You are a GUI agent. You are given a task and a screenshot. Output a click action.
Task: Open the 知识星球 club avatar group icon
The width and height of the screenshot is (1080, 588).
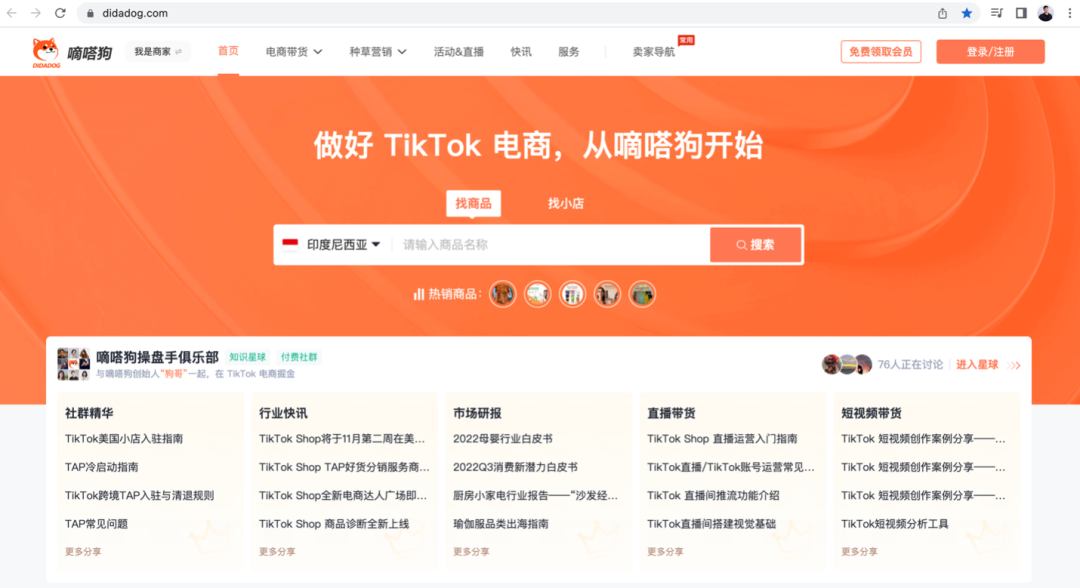coord(70,364)
